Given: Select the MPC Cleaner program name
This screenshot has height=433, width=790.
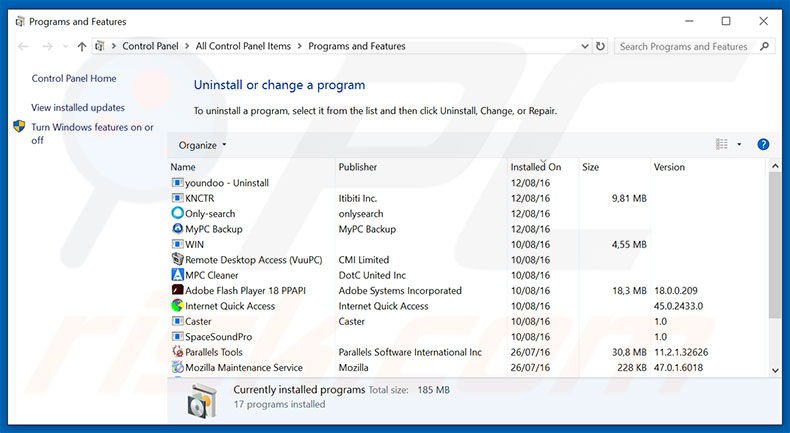Looking at the screenshot, I should 212,275.
